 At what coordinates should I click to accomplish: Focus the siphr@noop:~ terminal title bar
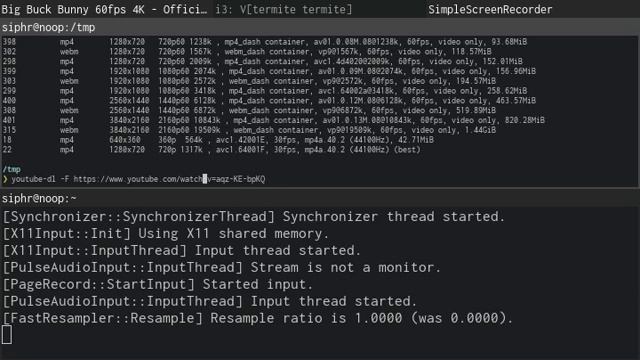pyautogui.click(x=320, y=198)
